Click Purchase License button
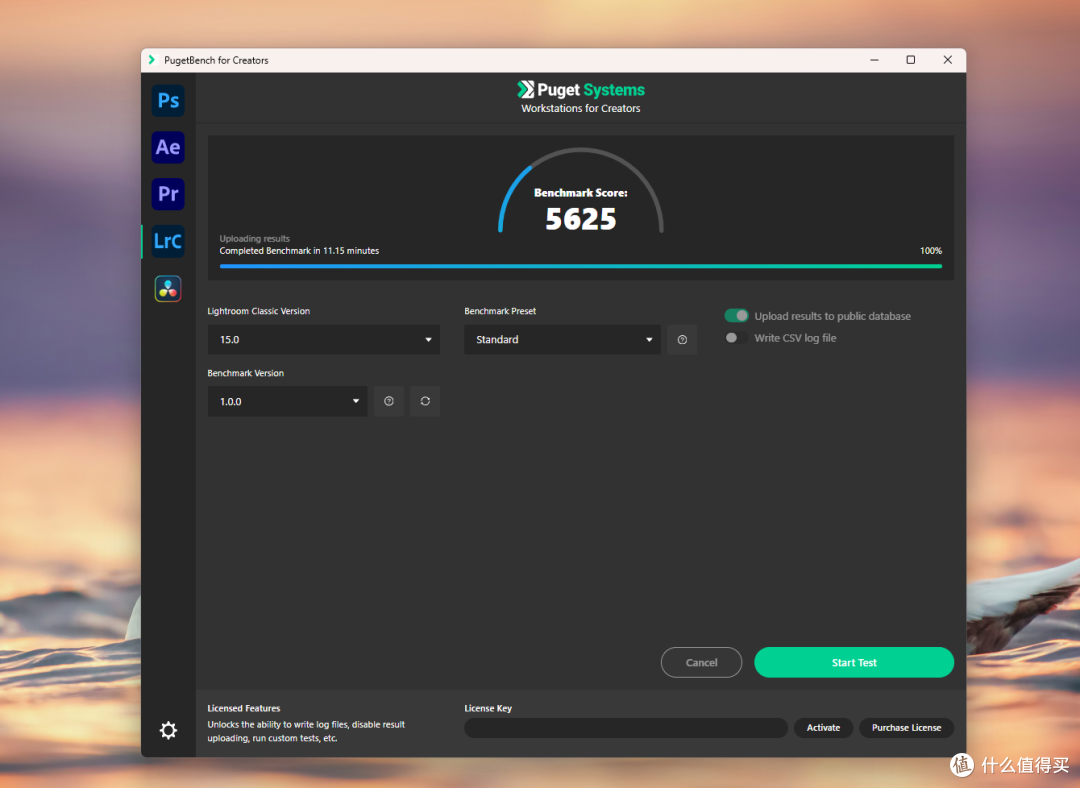This screenshot has width=1080, height=788. (906, 727)
